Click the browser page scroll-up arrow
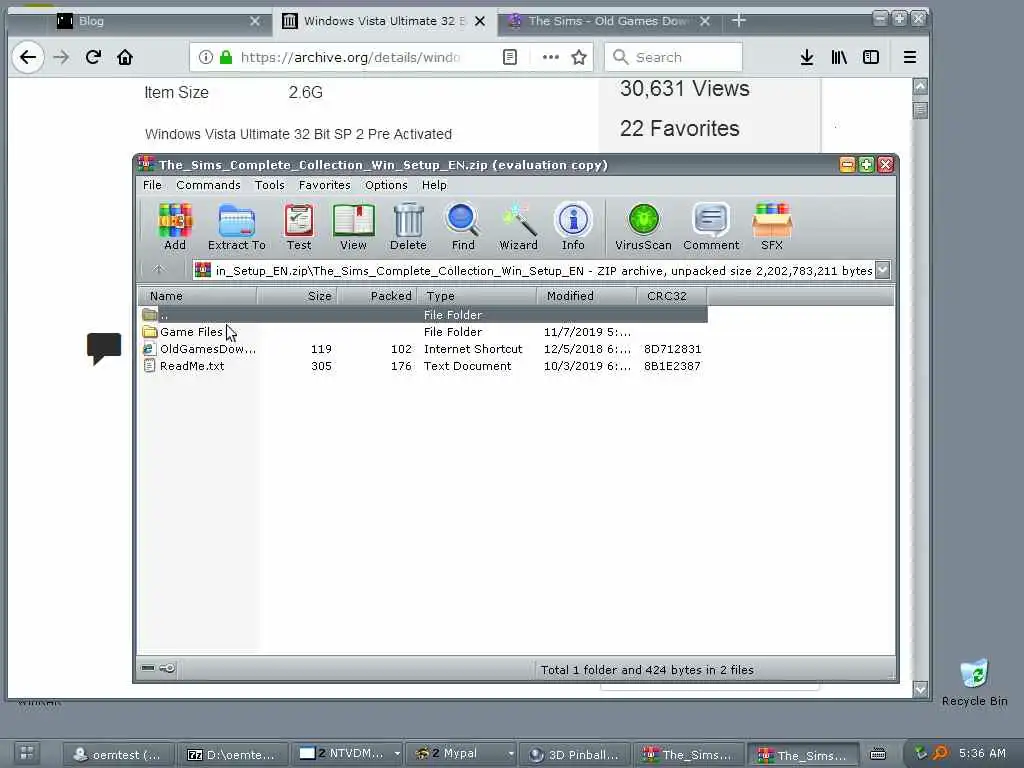This screenshot has width=1024, height=768. (920, 86)
